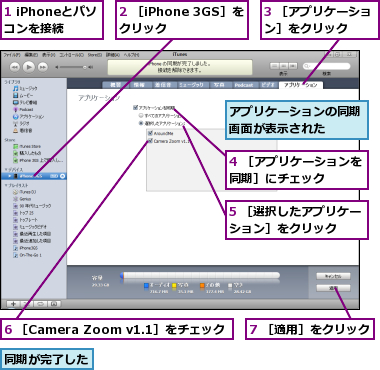Toggle the repeat button at bottom
The height and width of the screenshot is (370, 380).
40,304
